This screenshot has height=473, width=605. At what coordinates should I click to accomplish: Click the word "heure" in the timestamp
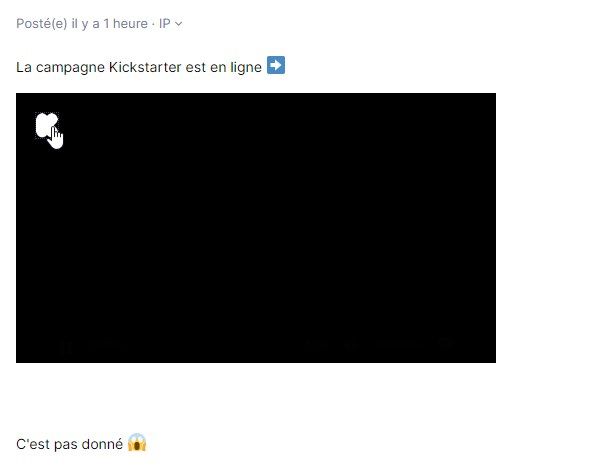(x=130, y=24)
